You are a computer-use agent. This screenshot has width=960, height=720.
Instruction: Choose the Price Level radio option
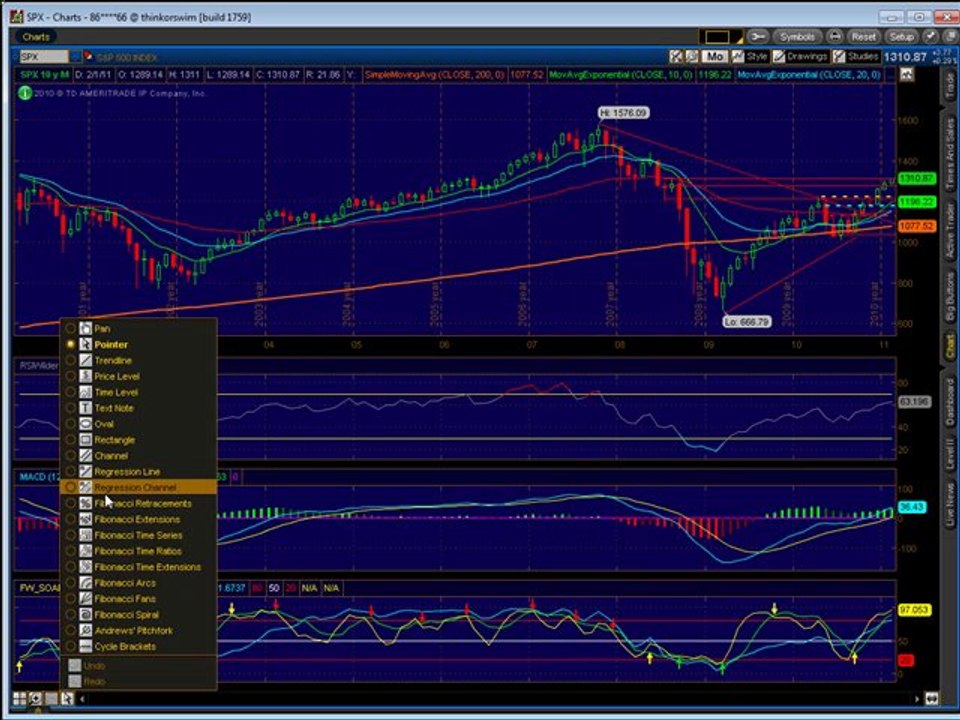(70, 377)
